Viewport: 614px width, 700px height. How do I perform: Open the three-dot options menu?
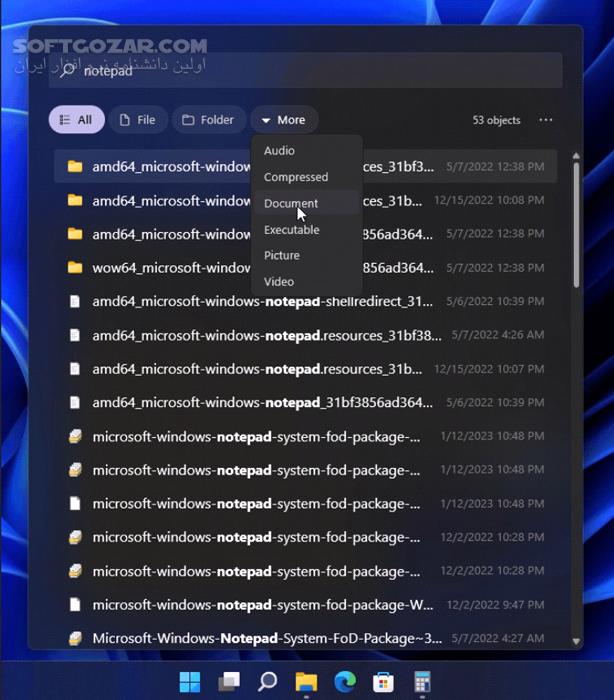(545, 120)
